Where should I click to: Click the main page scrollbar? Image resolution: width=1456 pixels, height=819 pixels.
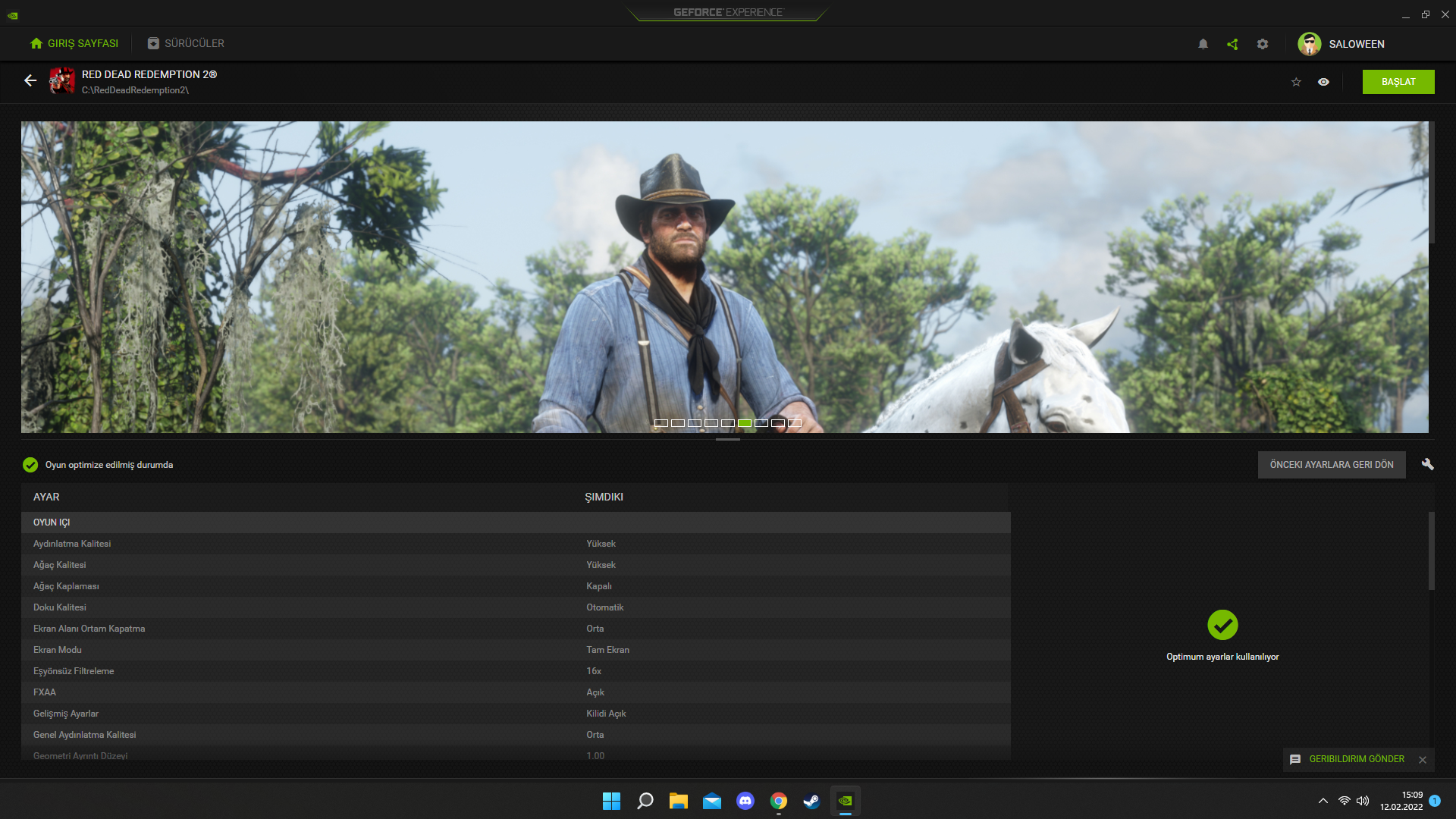point(1432,182)
